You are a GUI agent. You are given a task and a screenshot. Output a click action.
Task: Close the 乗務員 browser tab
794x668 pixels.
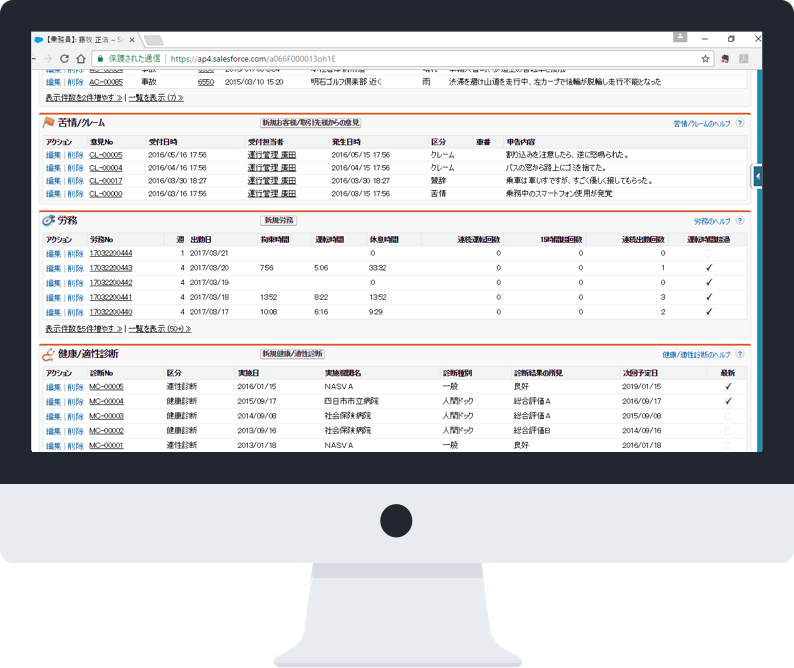[x=132, y=40]
